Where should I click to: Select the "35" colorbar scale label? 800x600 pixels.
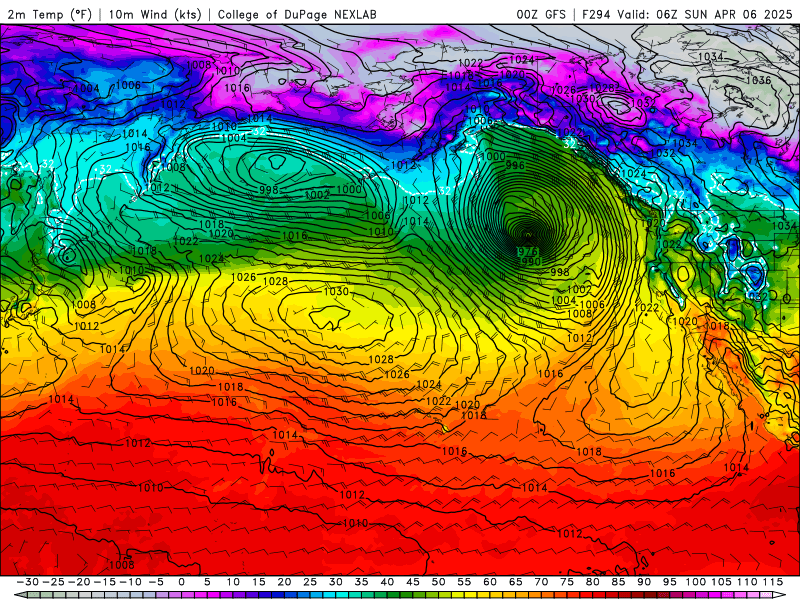point(361,582)
